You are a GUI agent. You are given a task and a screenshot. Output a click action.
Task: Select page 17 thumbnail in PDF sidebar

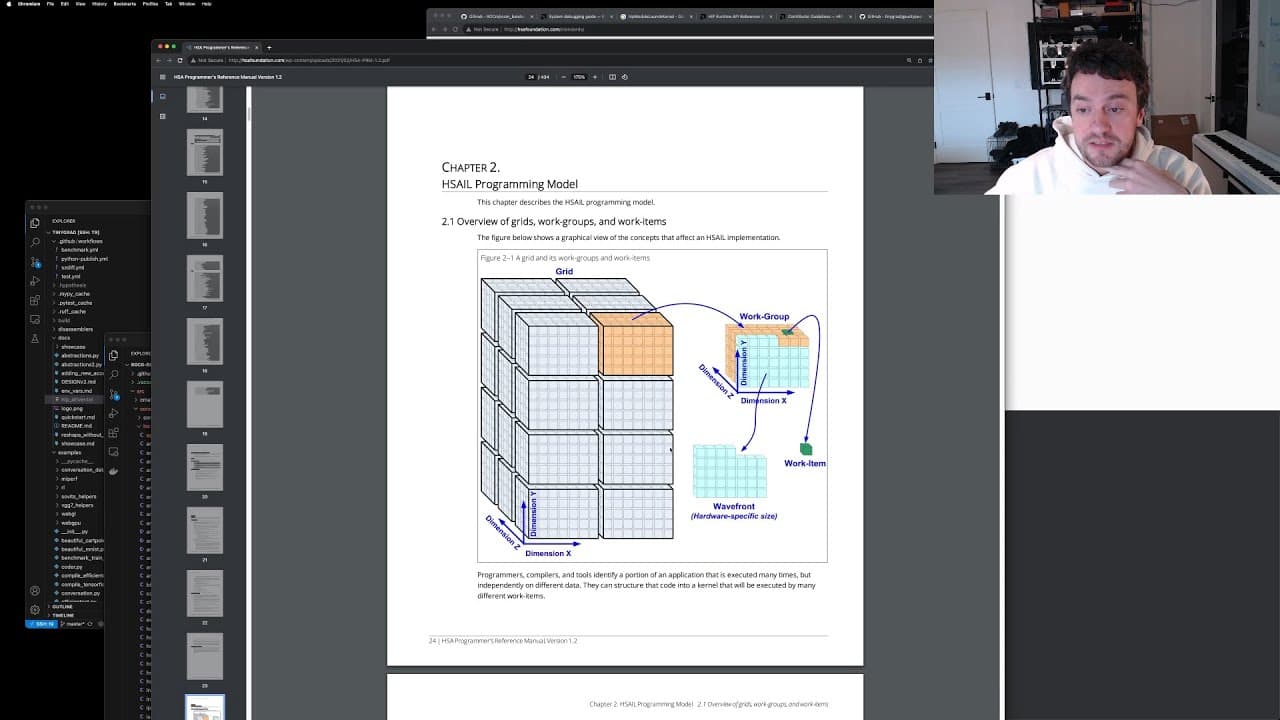pos(205,278)
